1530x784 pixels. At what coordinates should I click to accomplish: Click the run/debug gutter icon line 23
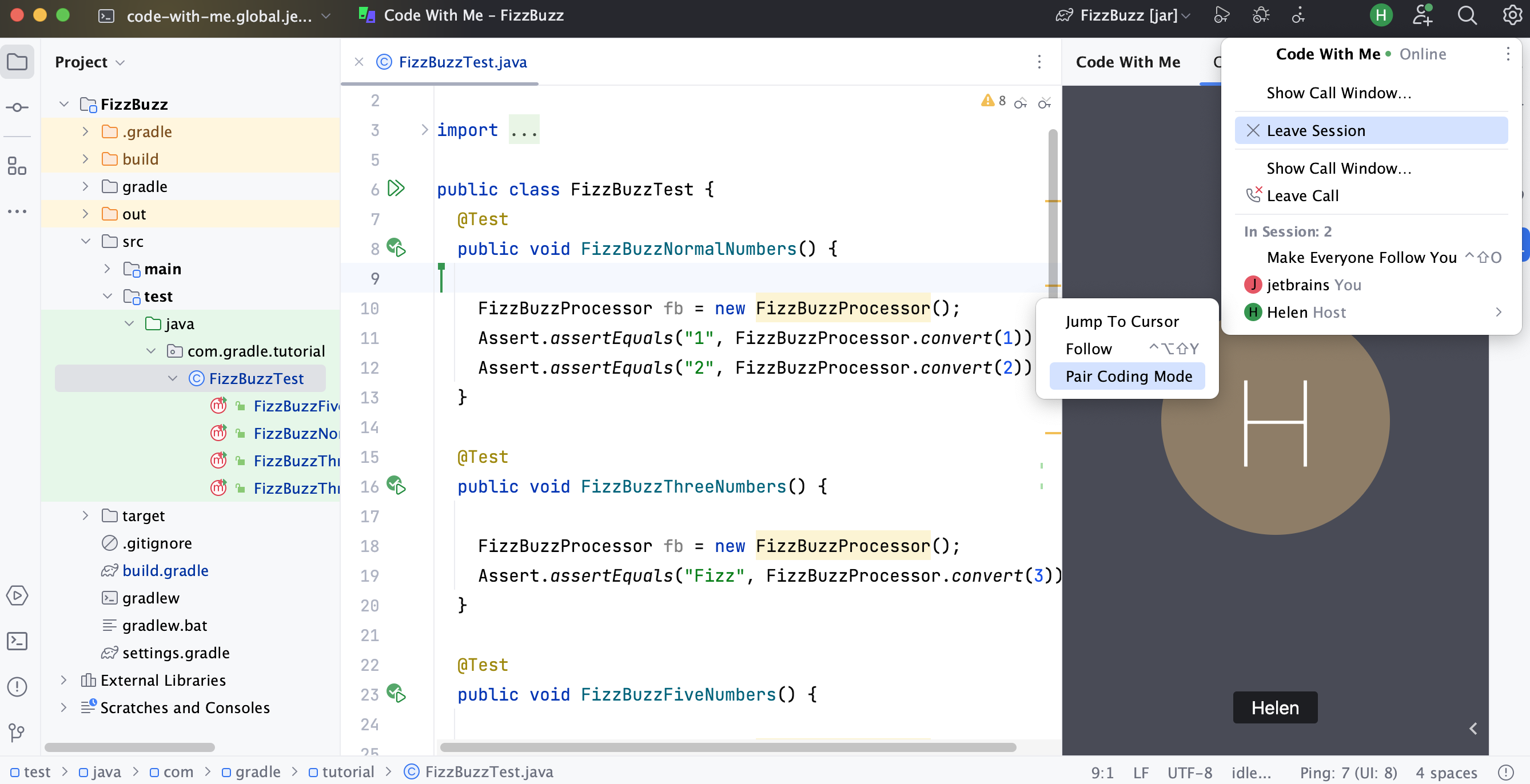click(x=398, y=694)
